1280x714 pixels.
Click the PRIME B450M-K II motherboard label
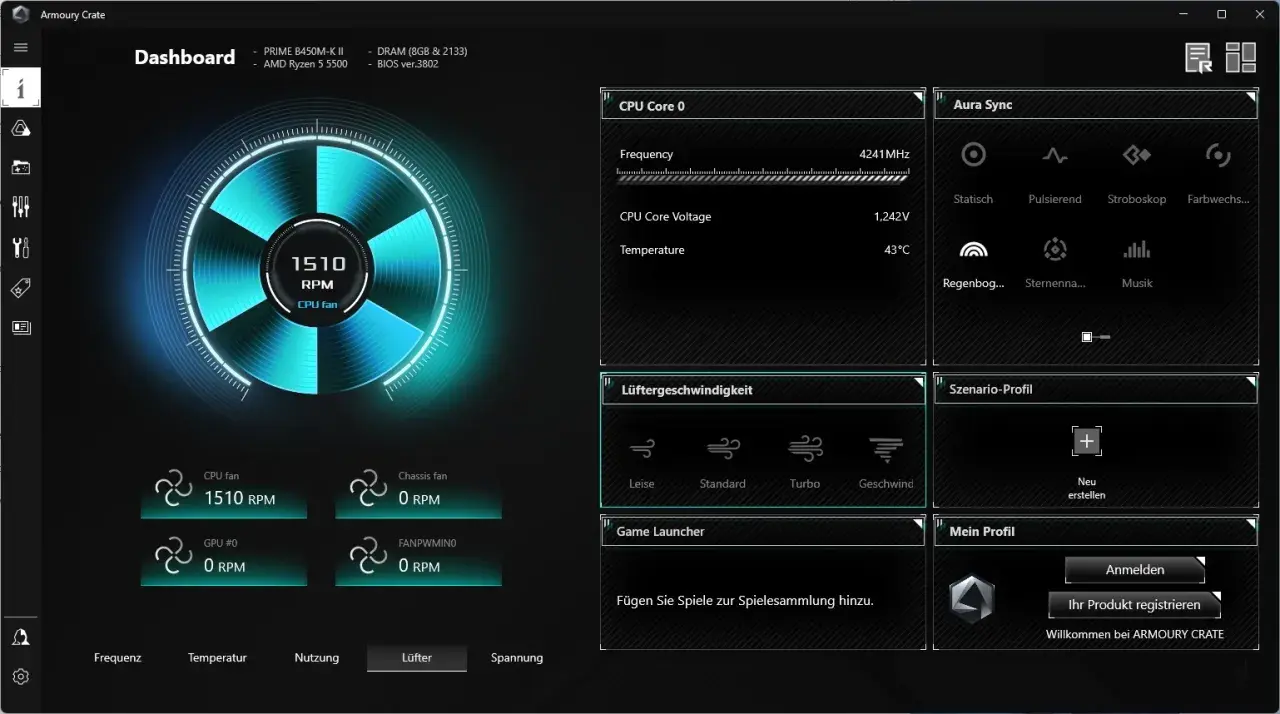point(304,51)
